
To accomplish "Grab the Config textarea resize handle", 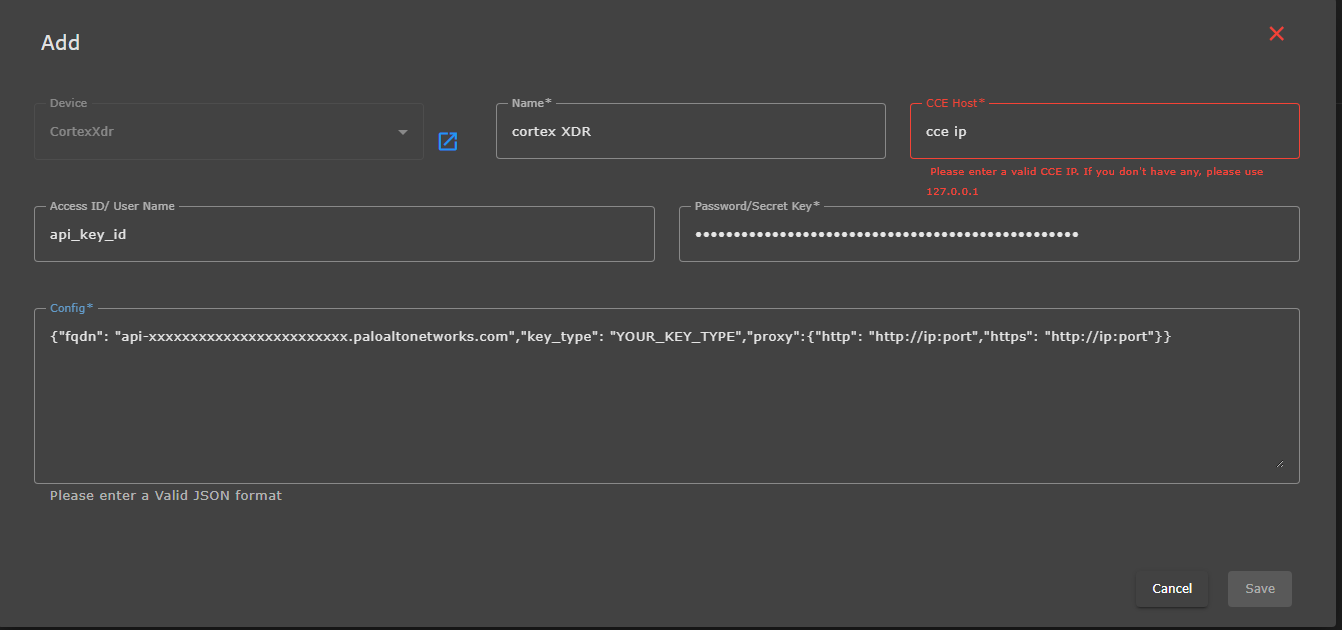I will (x=1279, y=463).
